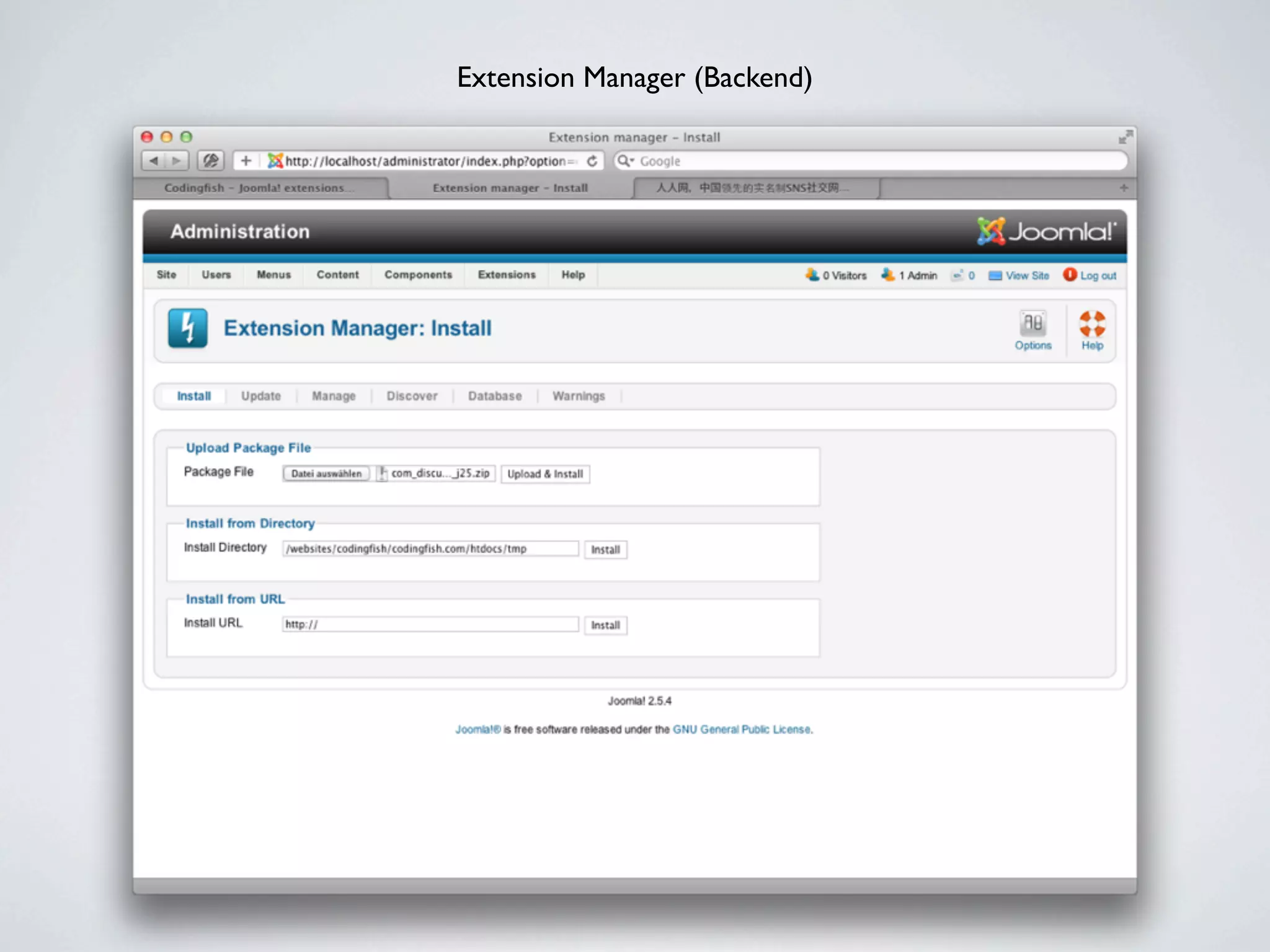
Task: Click the browser forward arrow button
Action: click(x=177, y=161)
